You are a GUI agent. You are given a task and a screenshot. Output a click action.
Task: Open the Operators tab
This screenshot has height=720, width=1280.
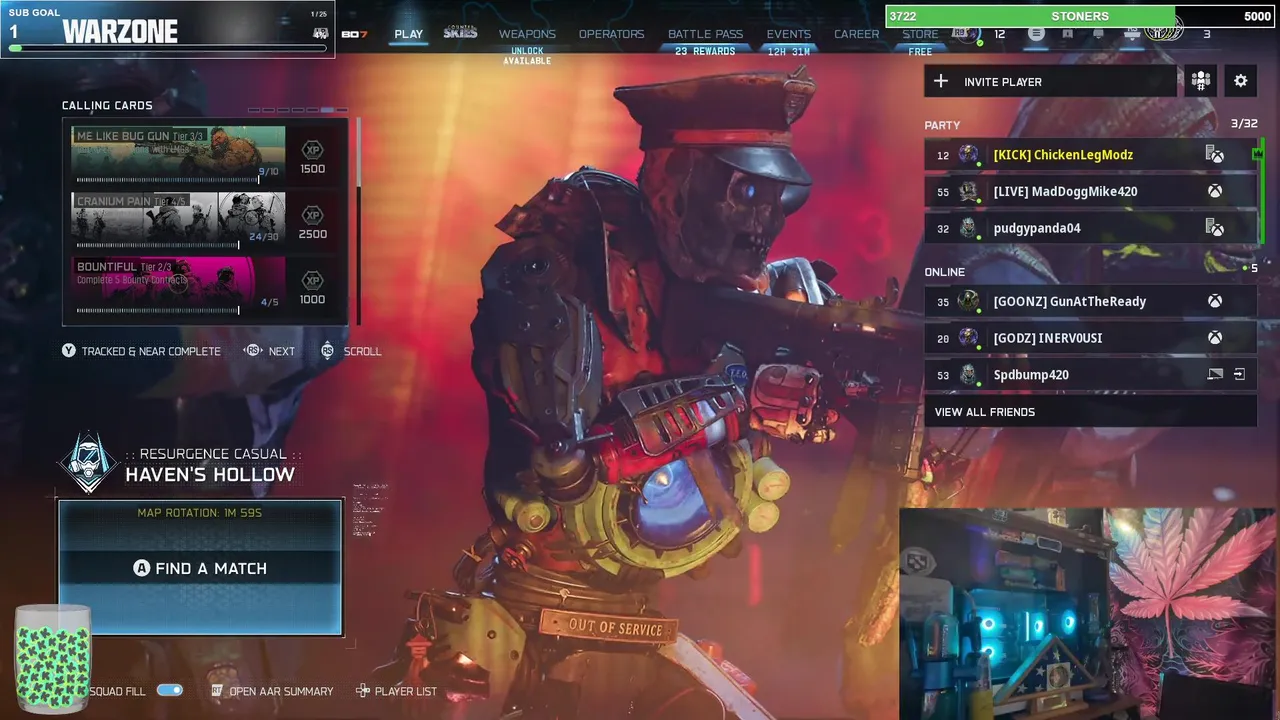pyautogui.click(x=611, y=34)
